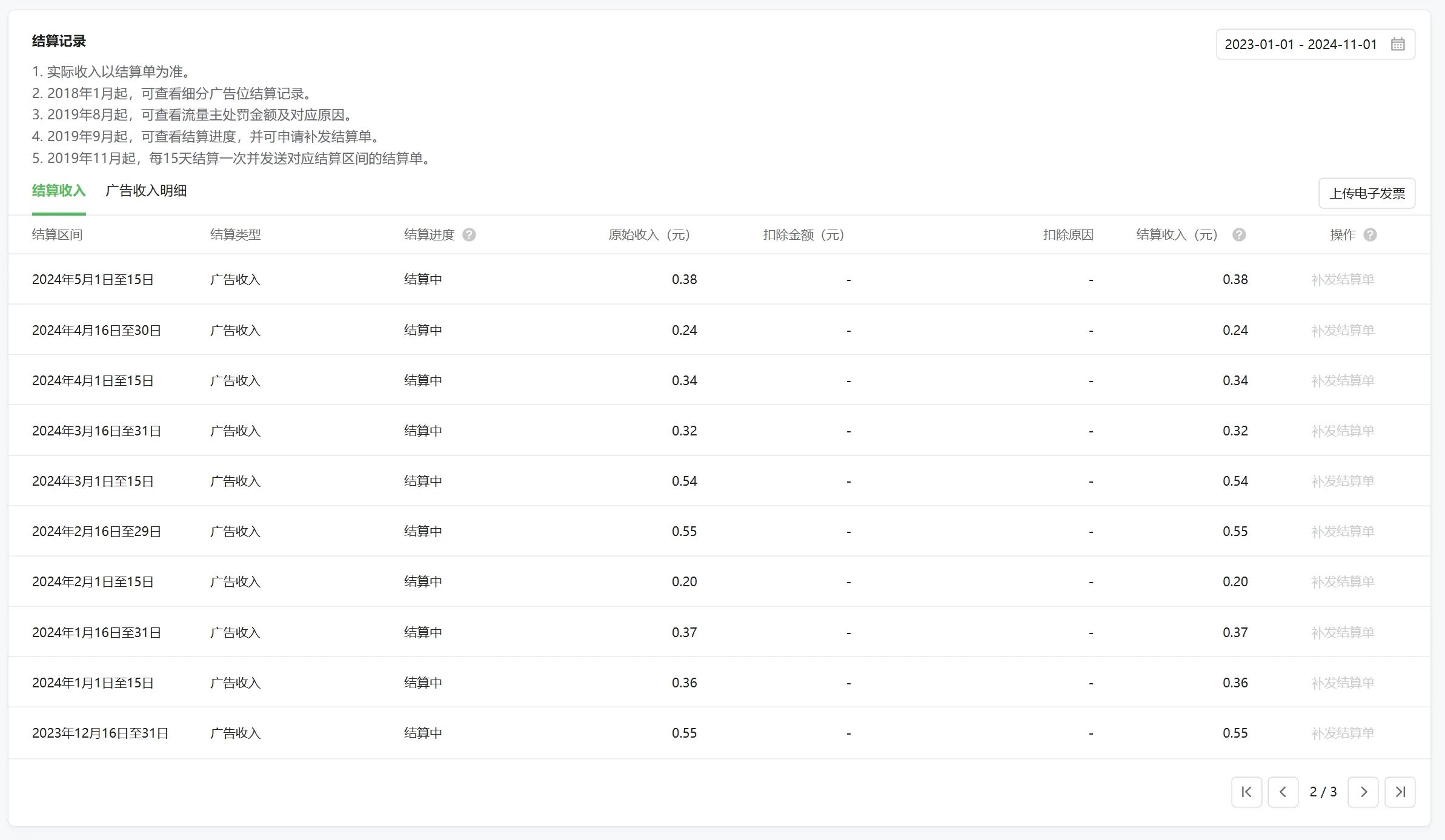Click 补发结算单 for 2023年12月16日至31日

click(x=1343, y=733)
